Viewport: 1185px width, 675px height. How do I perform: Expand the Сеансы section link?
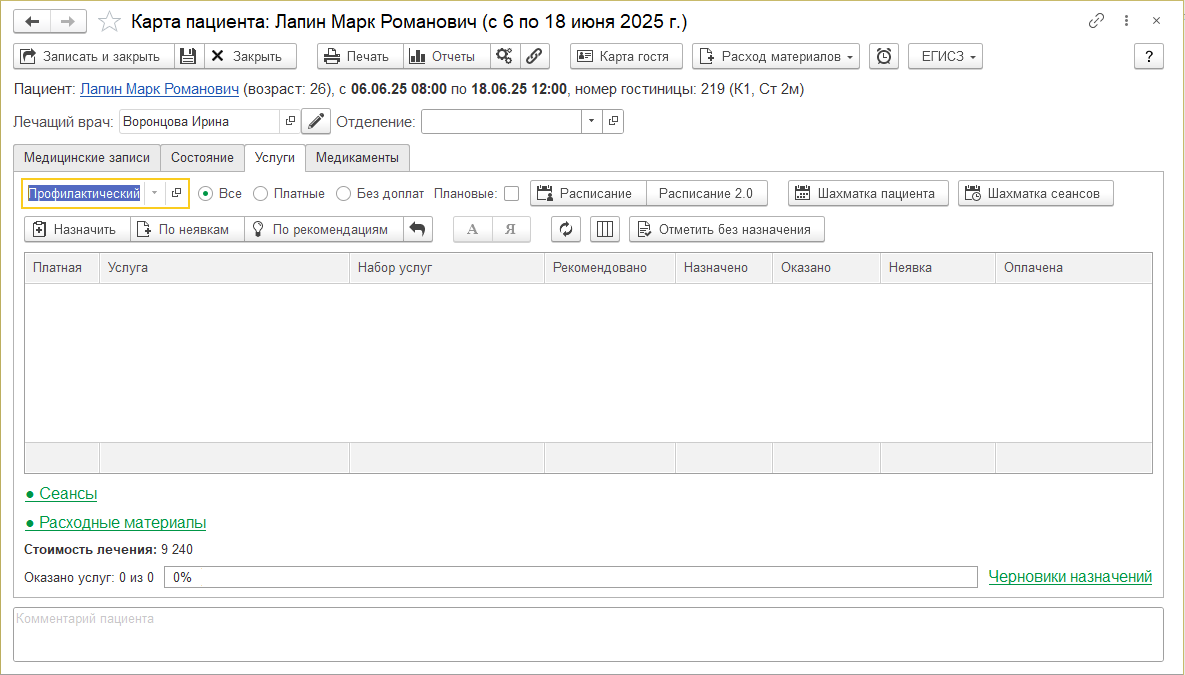61,494
